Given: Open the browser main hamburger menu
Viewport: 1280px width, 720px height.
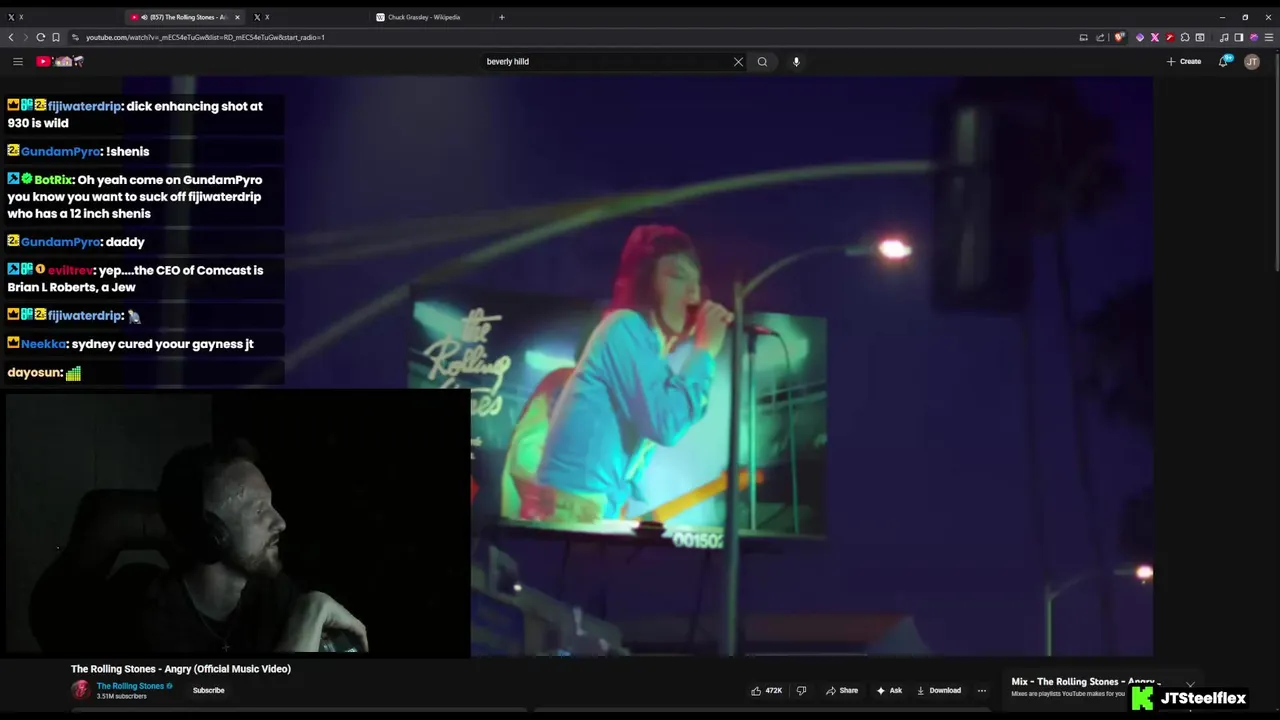Looking at the screenshot, I should pyautogui.click(x=1269, y=37).
